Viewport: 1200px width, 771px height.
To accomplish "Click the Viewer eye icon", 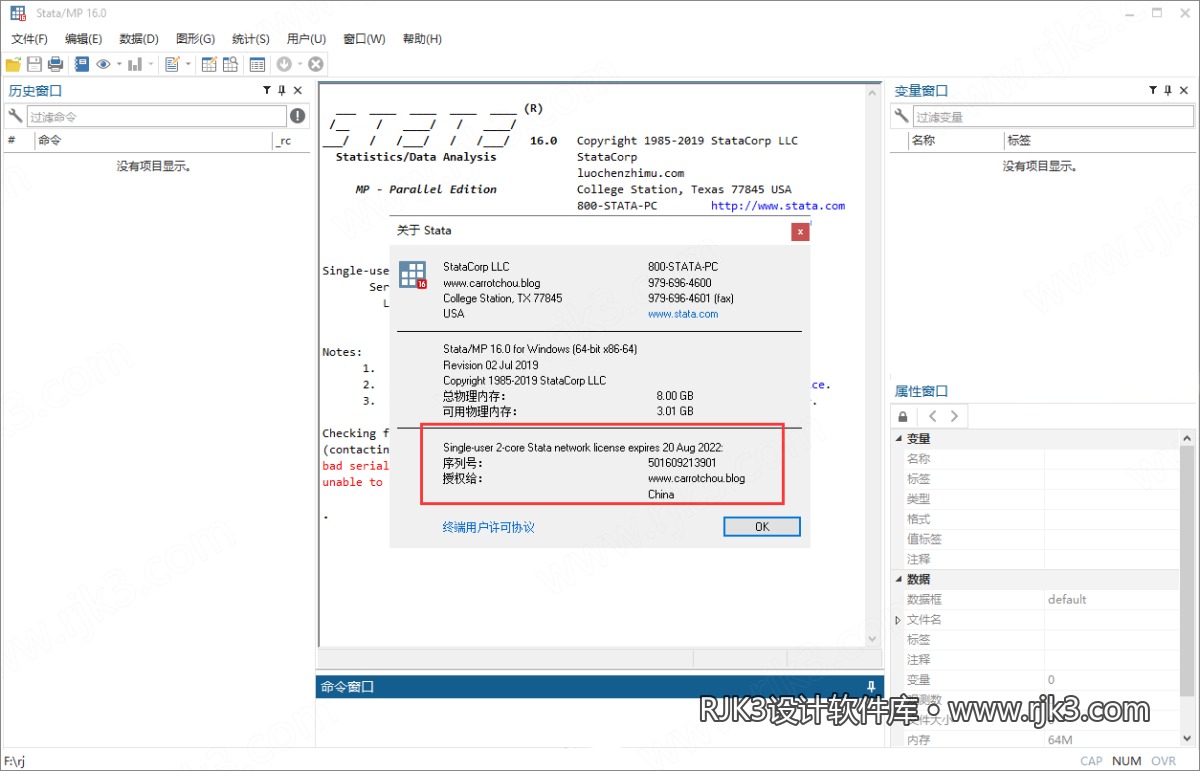I will click(x=104, y=64).
